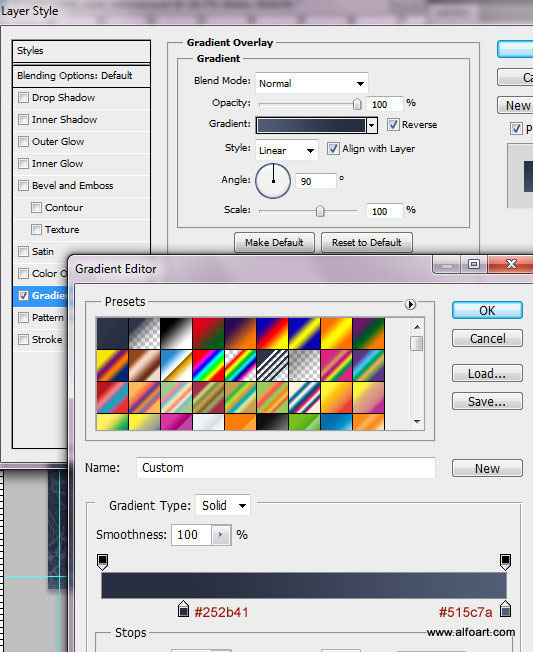Click the Angle value field

point(316,181)
